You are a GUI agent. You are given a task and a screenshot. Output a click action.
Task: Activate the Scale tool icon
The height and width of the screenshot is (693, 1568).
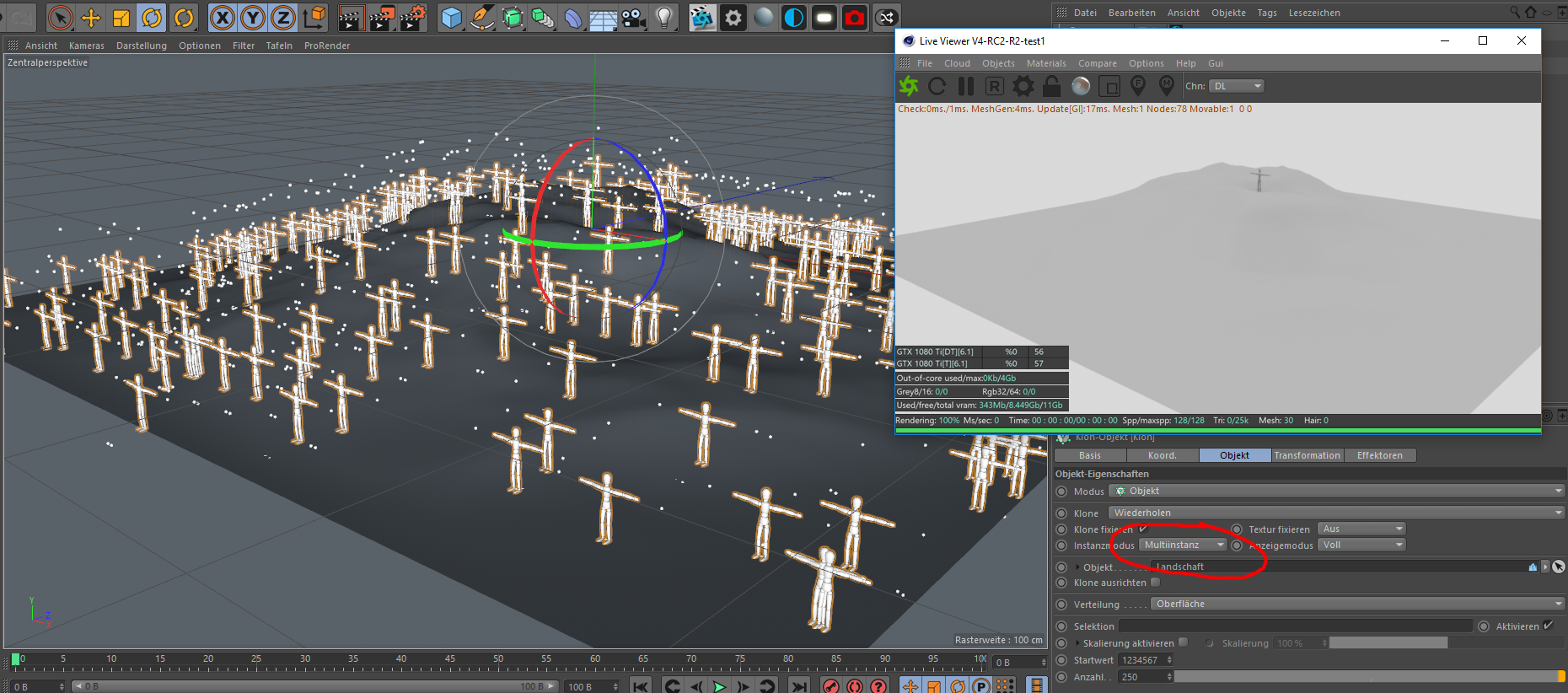point(121,17)
